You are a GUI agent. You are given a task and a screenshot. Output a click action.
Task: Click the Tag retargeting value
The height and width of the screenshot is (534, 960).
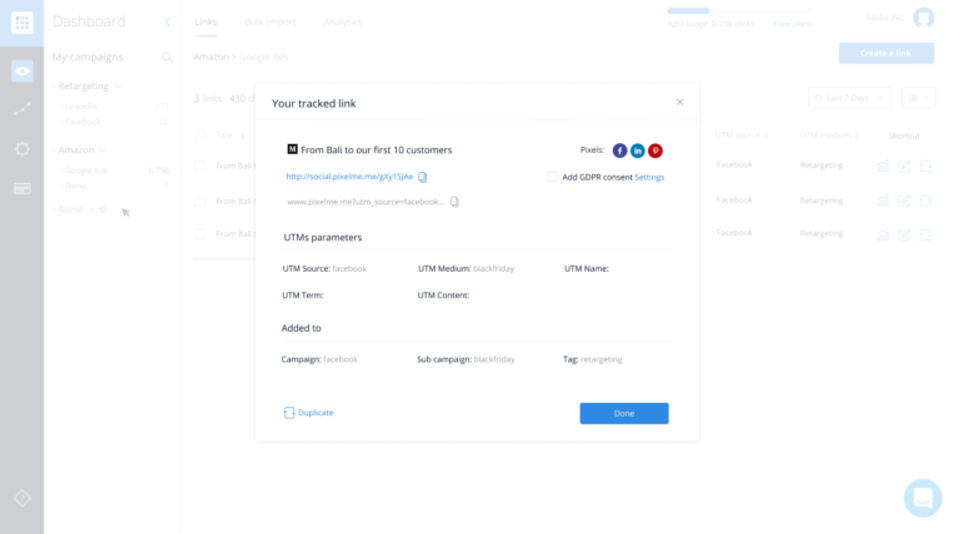[x=601, y=359]
